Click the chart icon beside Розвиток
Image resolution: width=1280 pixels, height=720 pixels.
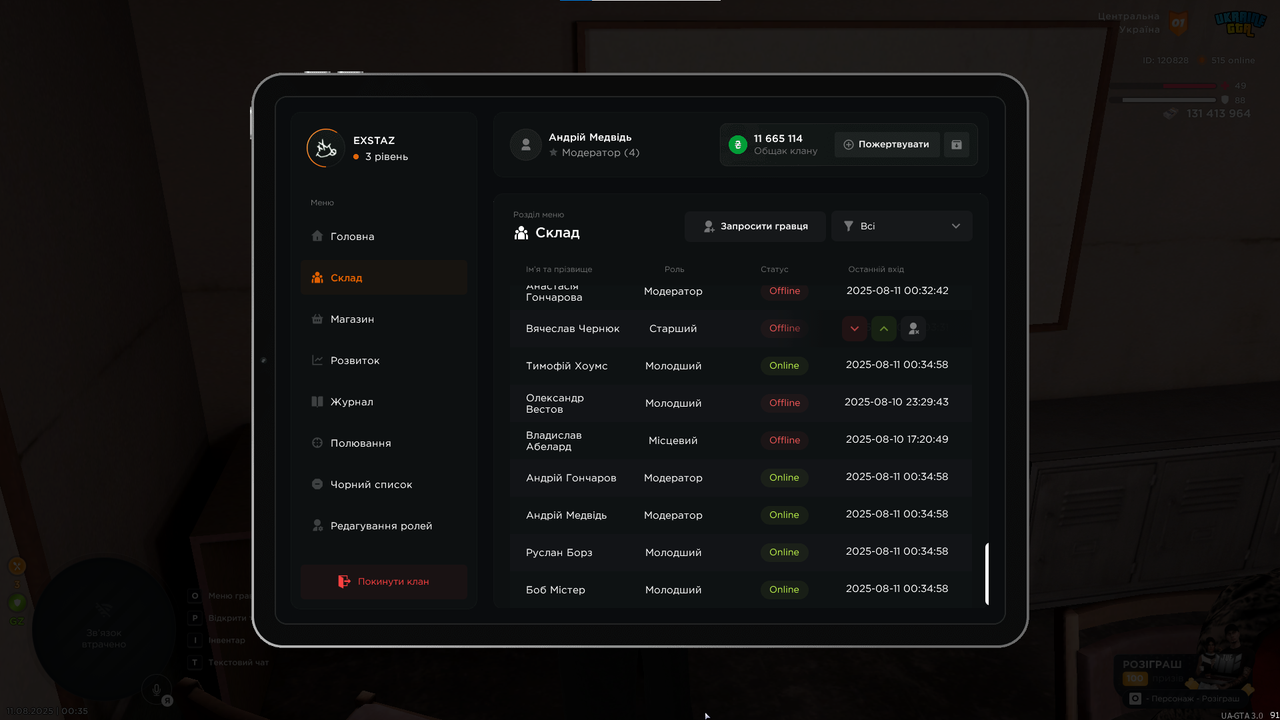[317, 360]
